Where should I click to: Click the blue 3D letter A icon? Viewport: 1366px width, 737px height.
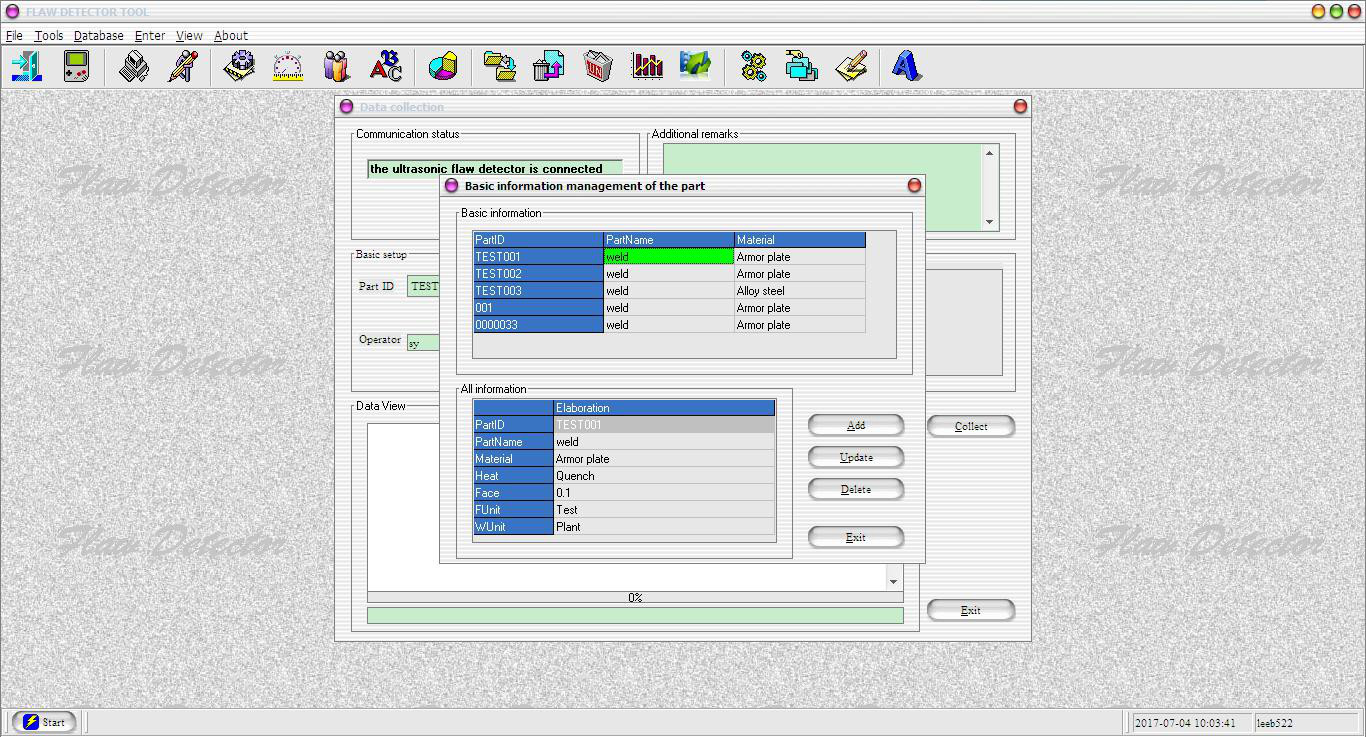pyautogui.click(x=906, y=67)
